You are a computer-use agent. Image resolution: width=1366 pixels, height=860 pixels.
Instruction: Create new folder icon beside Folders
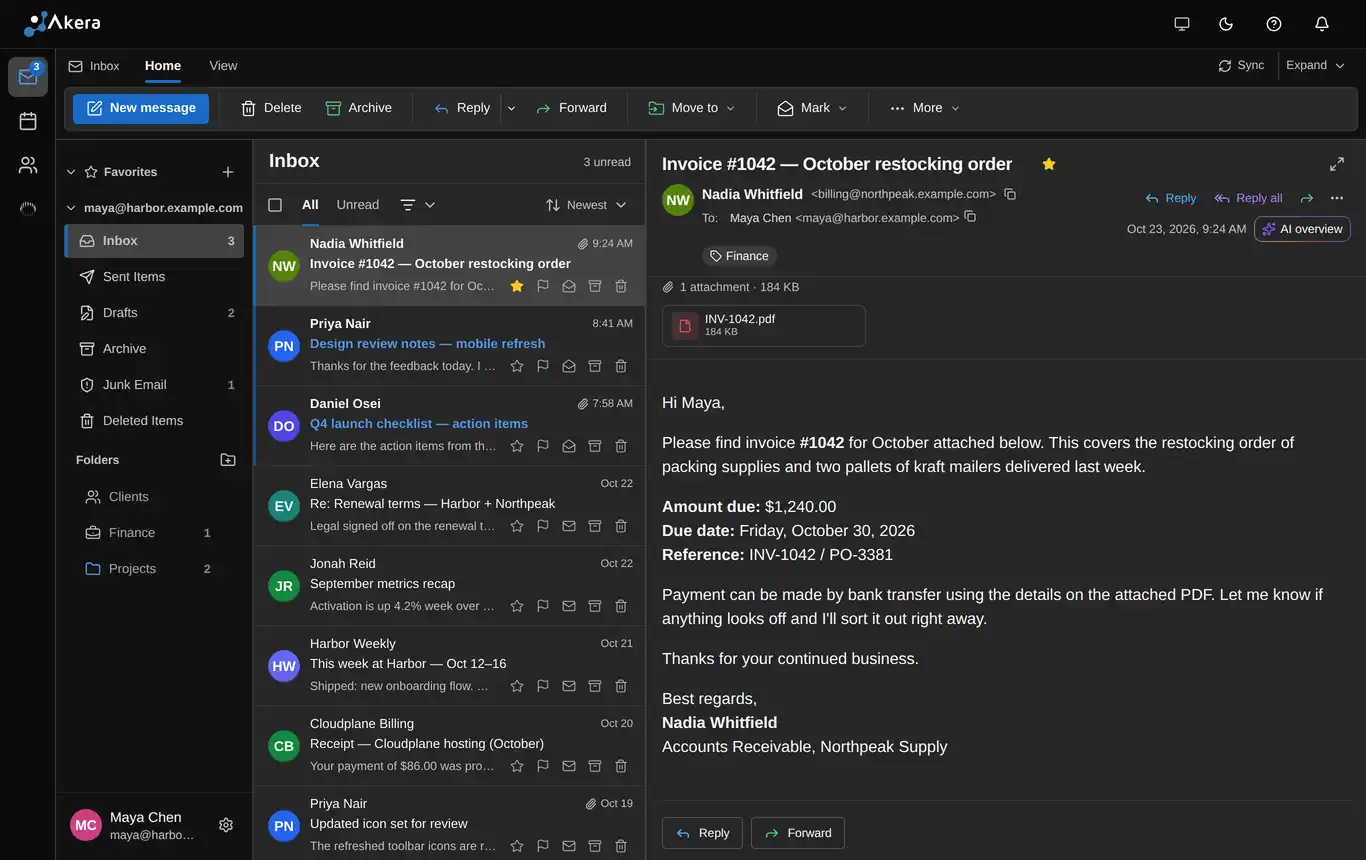point(228,460)
